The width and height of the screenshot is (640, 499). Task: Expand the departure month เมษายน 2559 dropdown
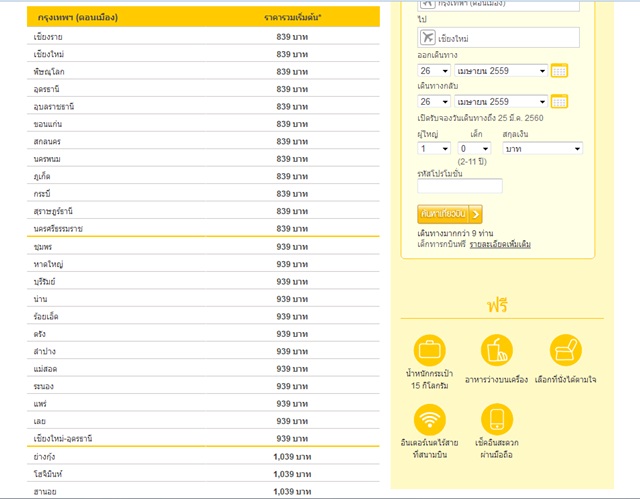click(501, 71)
